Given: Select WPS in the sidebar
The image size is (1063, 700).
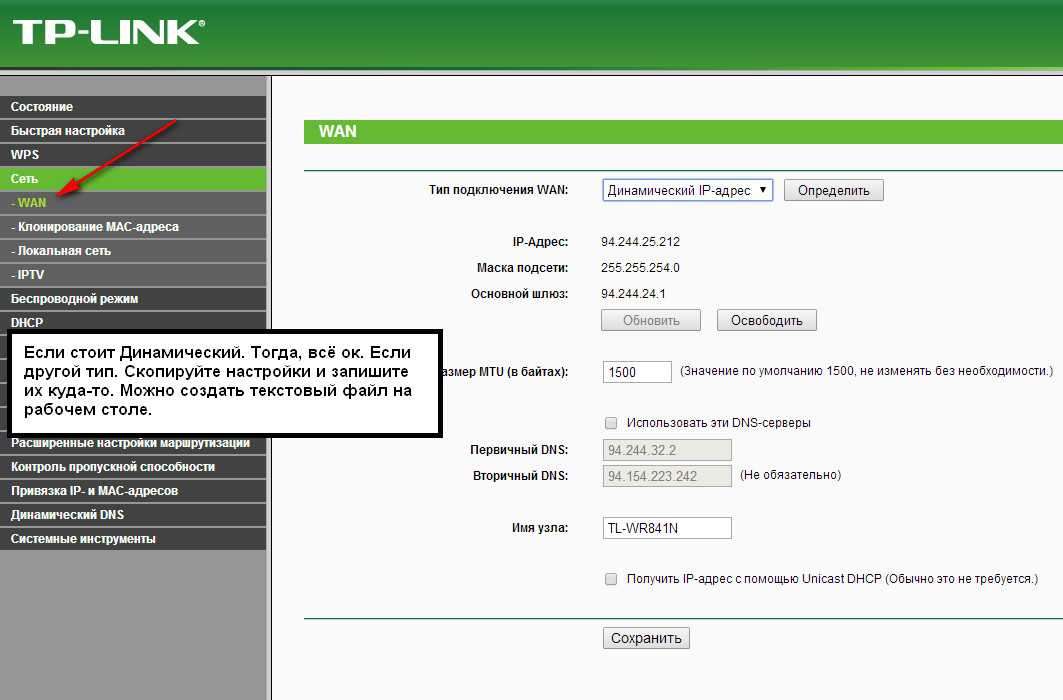Looking at the screenshot, I should point(133,155).
